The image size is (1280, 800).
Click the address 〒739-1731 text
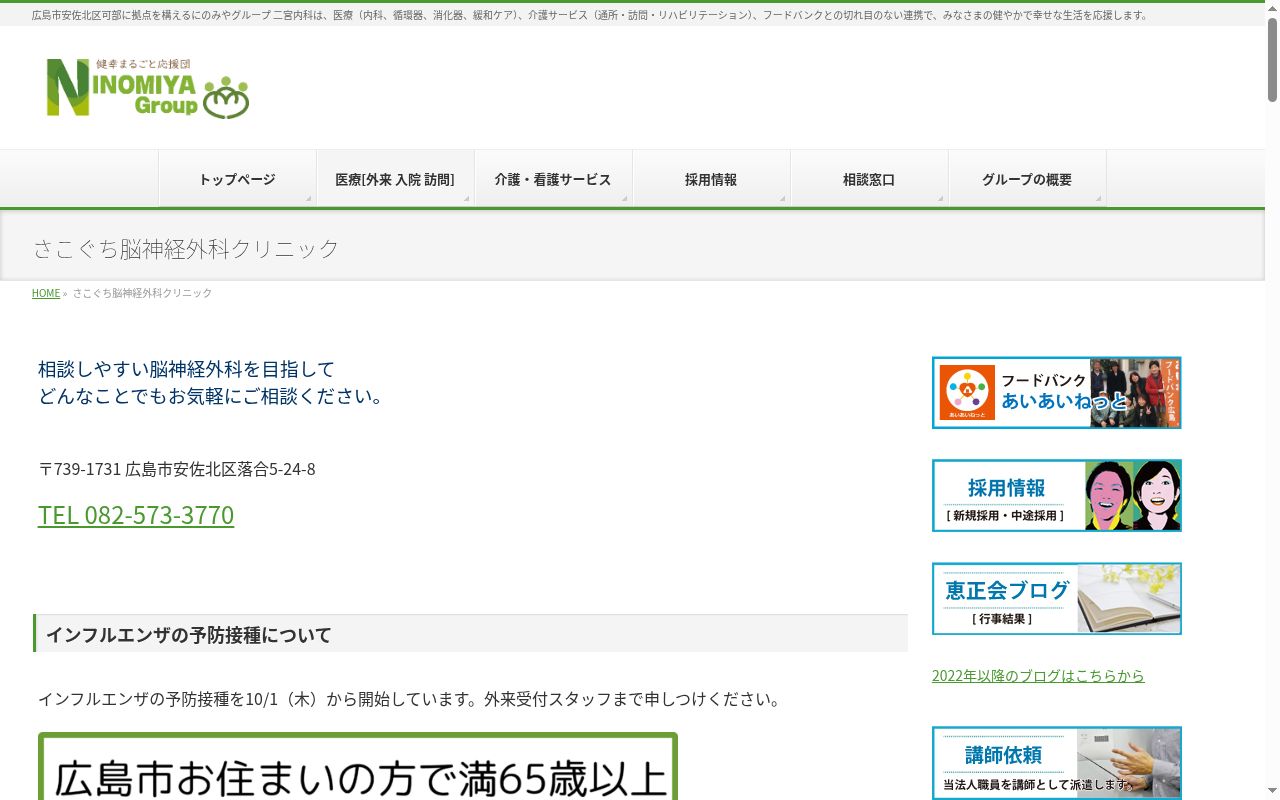177,469
